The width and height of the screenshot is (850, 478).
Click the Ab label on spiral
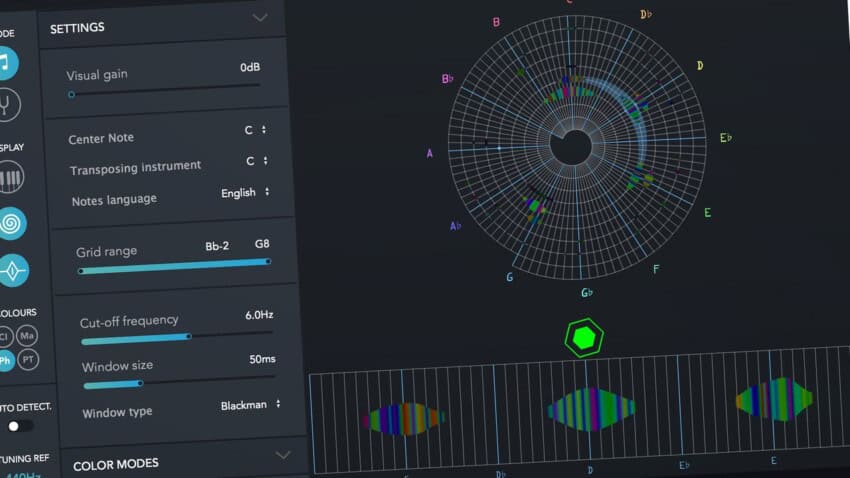[x=455, y=226]
